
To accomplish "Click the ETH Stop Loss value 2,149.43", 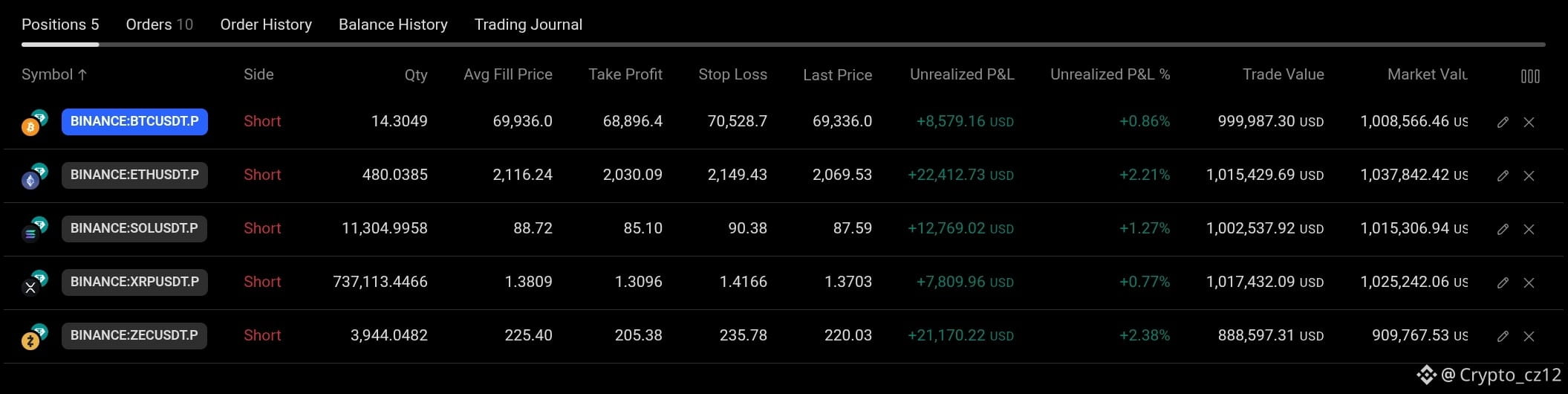I will pyautogui.click(x=738, y=175).
